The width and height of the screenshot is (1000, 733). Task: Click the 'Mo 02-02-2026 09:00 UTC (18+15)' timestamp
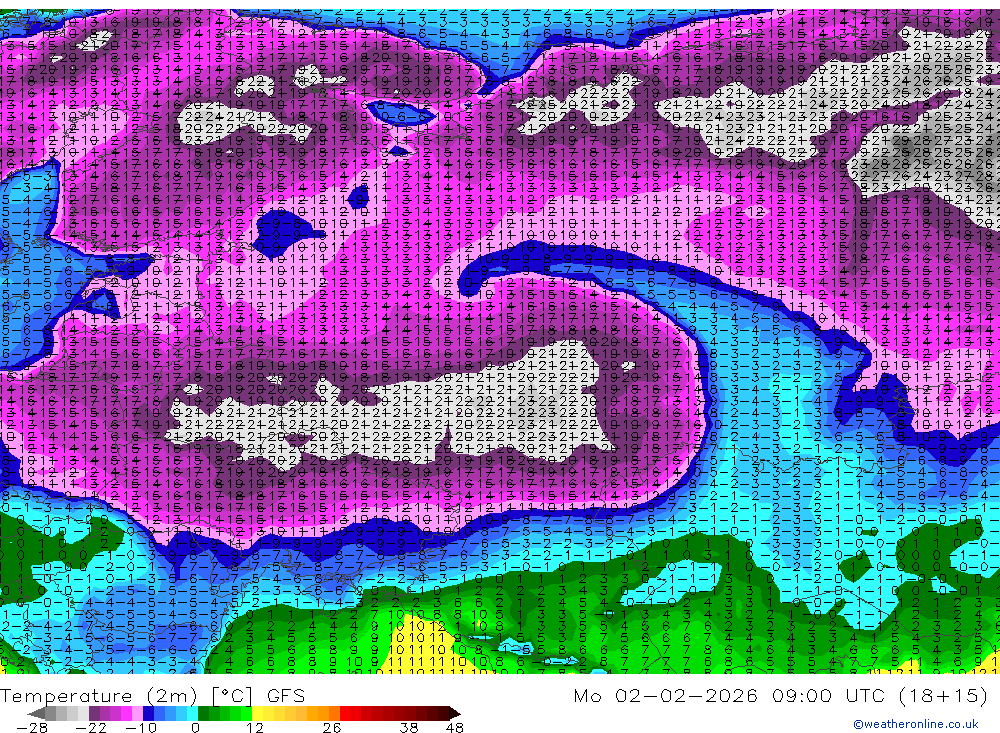pyautogui.click(x=781, y=695)
